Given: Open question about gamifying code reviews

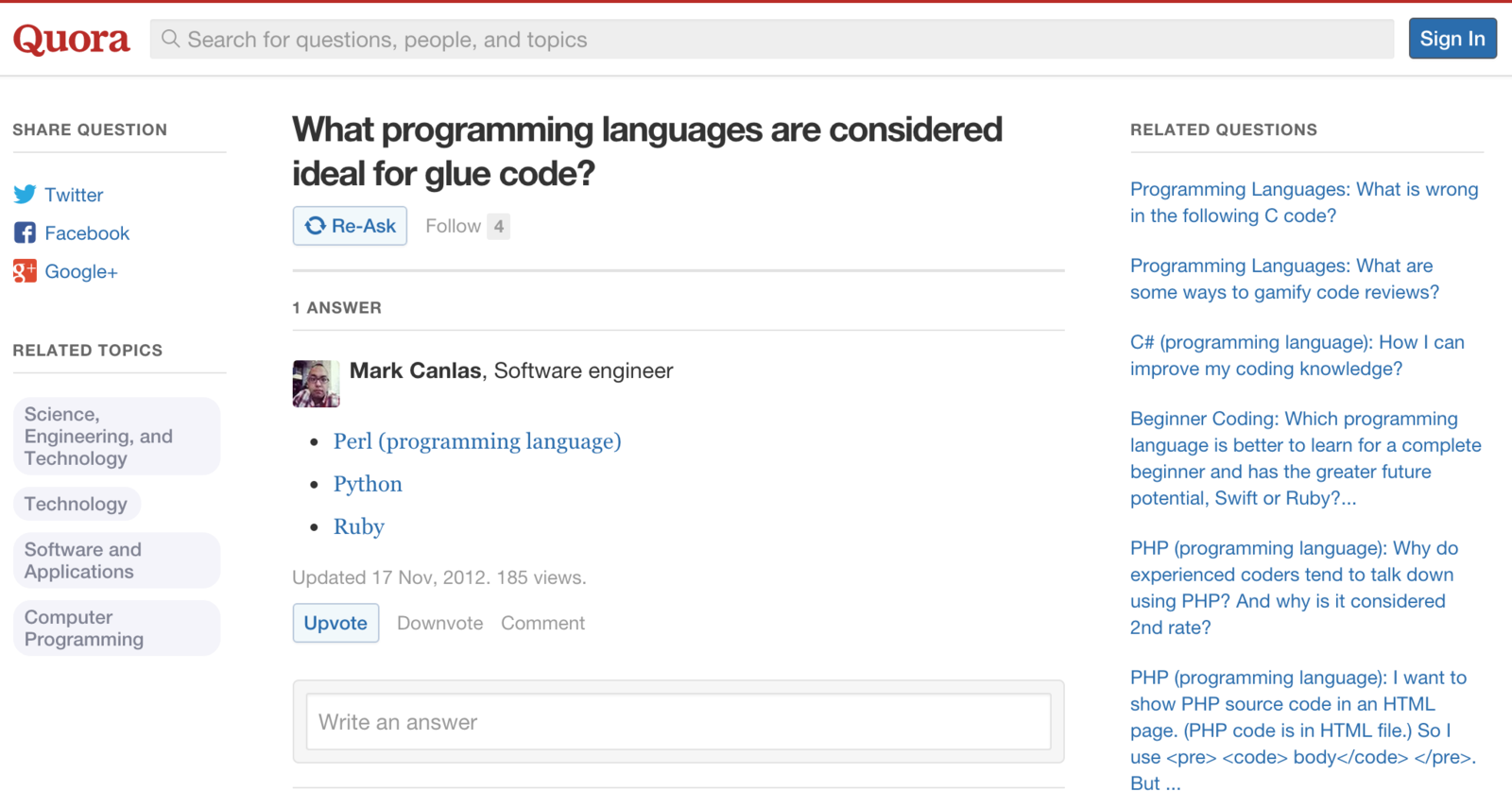Looking at the screenshot, I should coord(1285,279).
